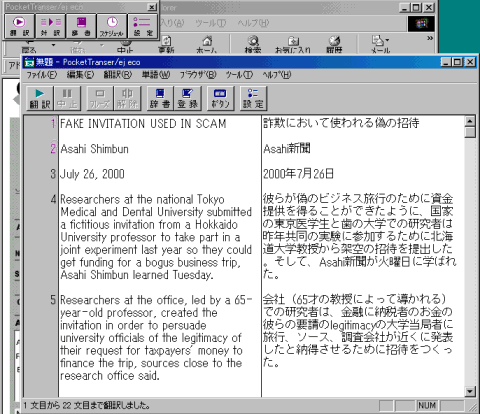The image size is (480, 414).
Task: Click the 翻訳 translate play icon in main toolbar
Action: click(40, 98)
